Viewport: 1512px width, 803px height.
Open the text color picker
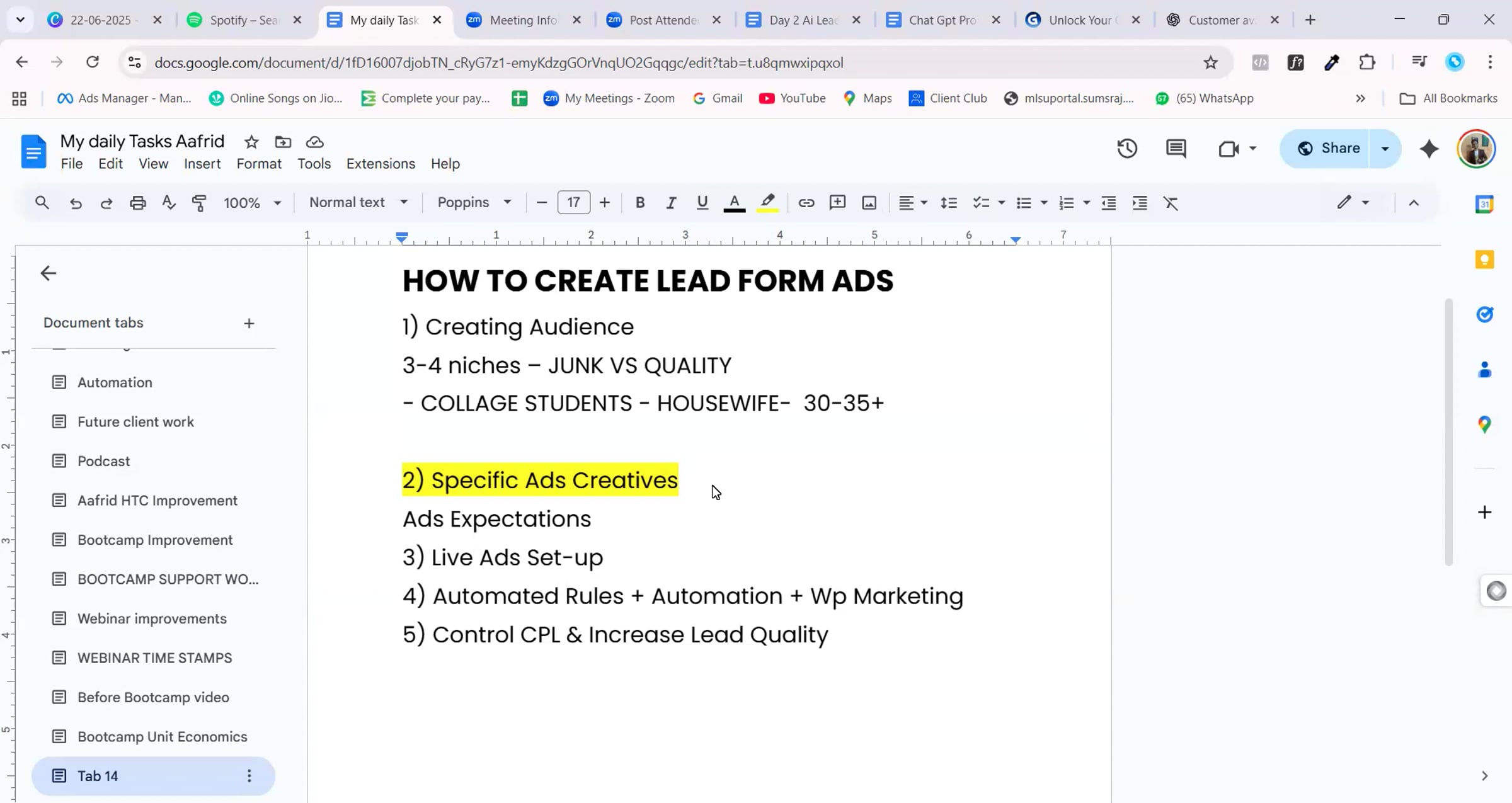pyautogui.click(x=734, y=203)
